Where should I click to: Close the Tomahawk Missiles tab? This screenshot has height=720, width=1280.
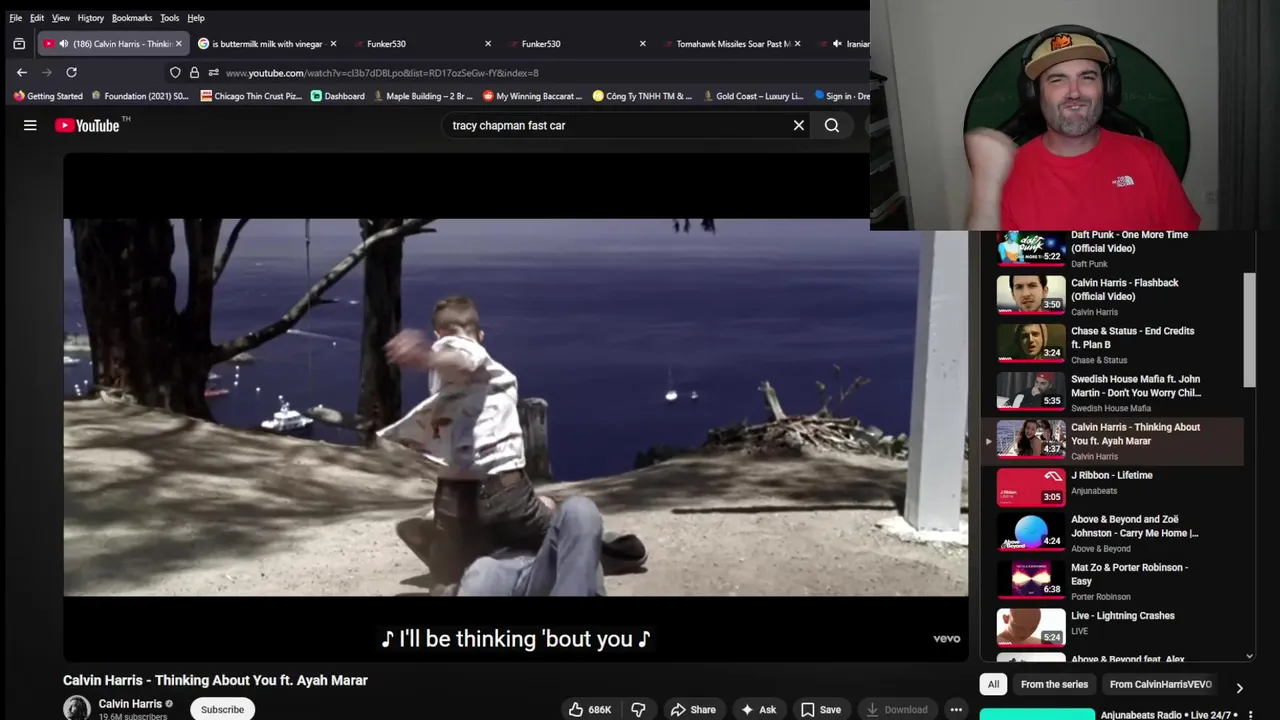click(x=797, y=44)
